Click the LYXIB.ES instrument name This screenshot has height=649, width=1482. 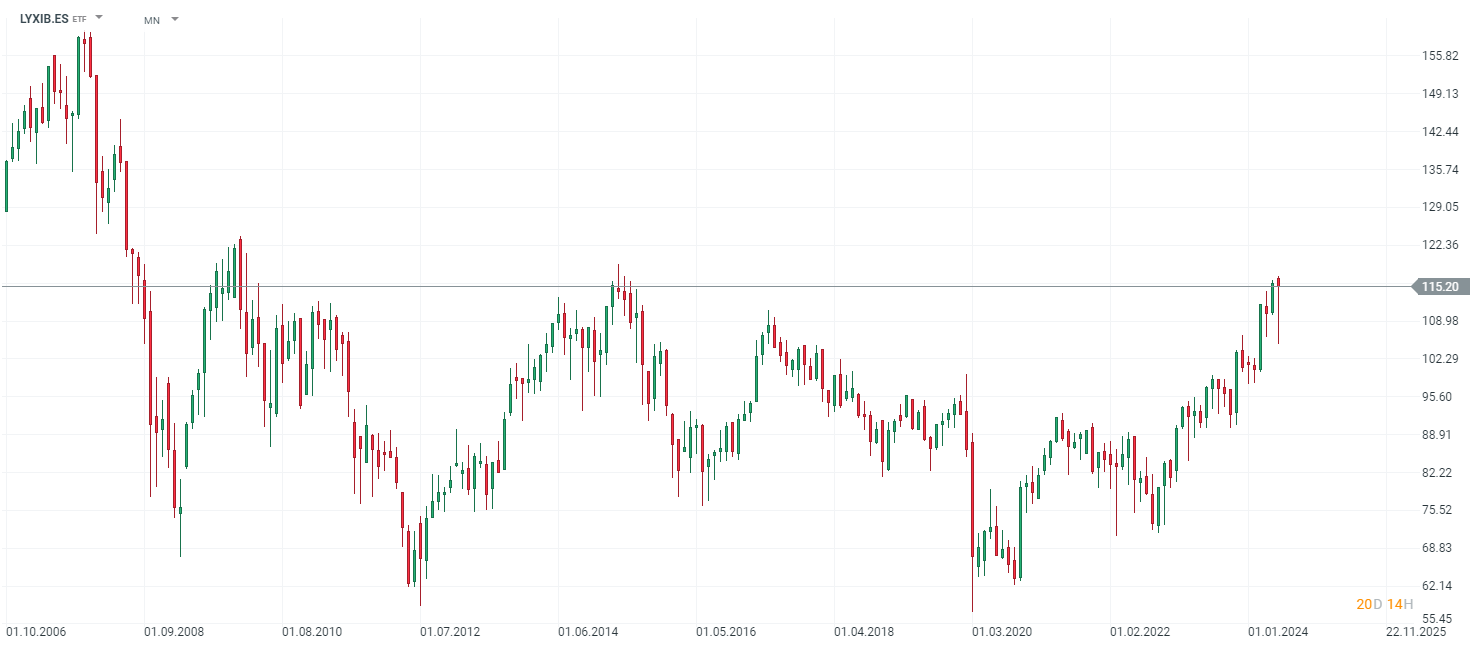44,18
